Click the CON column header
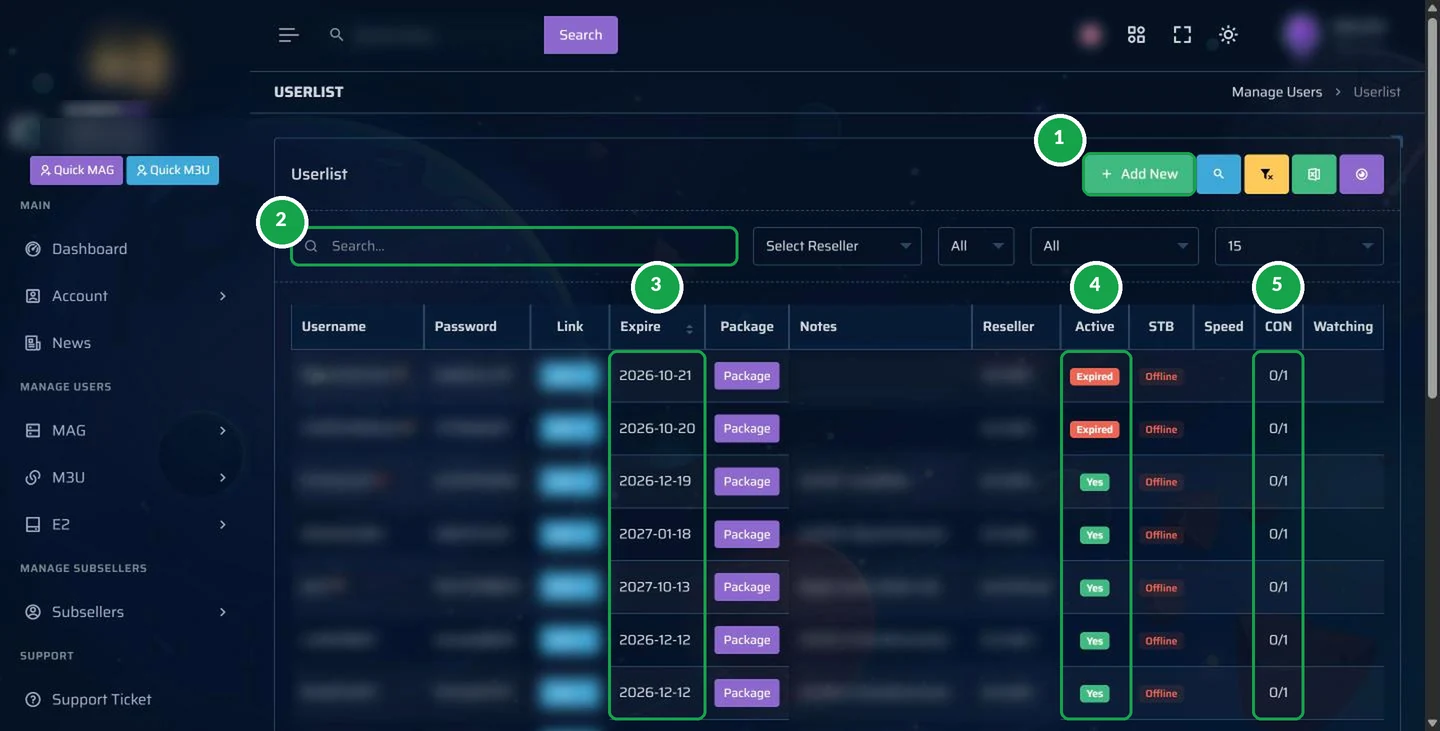 1278,327
